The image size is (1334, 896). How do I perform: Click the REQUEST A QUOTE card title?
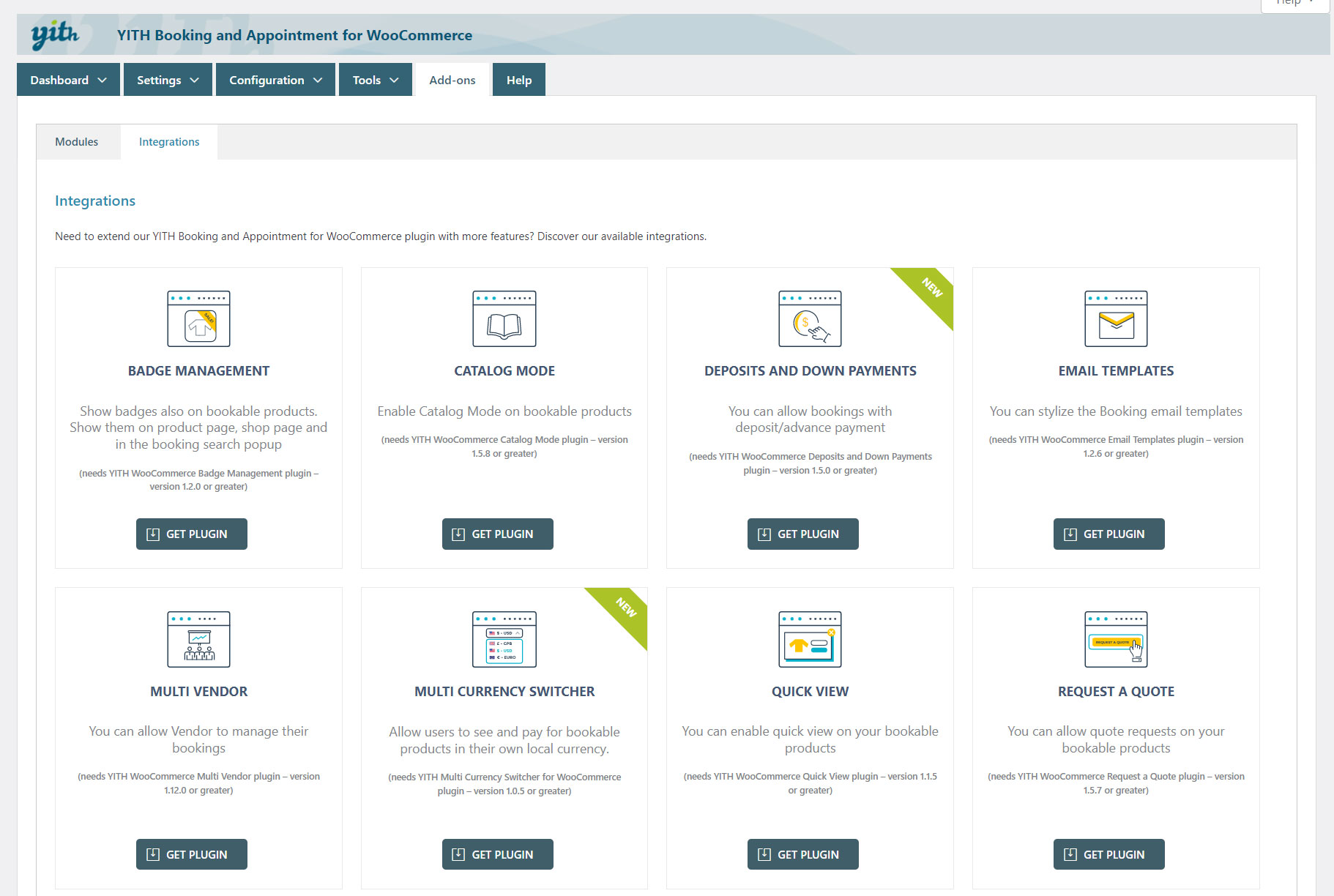click(x=1116, y=692)
